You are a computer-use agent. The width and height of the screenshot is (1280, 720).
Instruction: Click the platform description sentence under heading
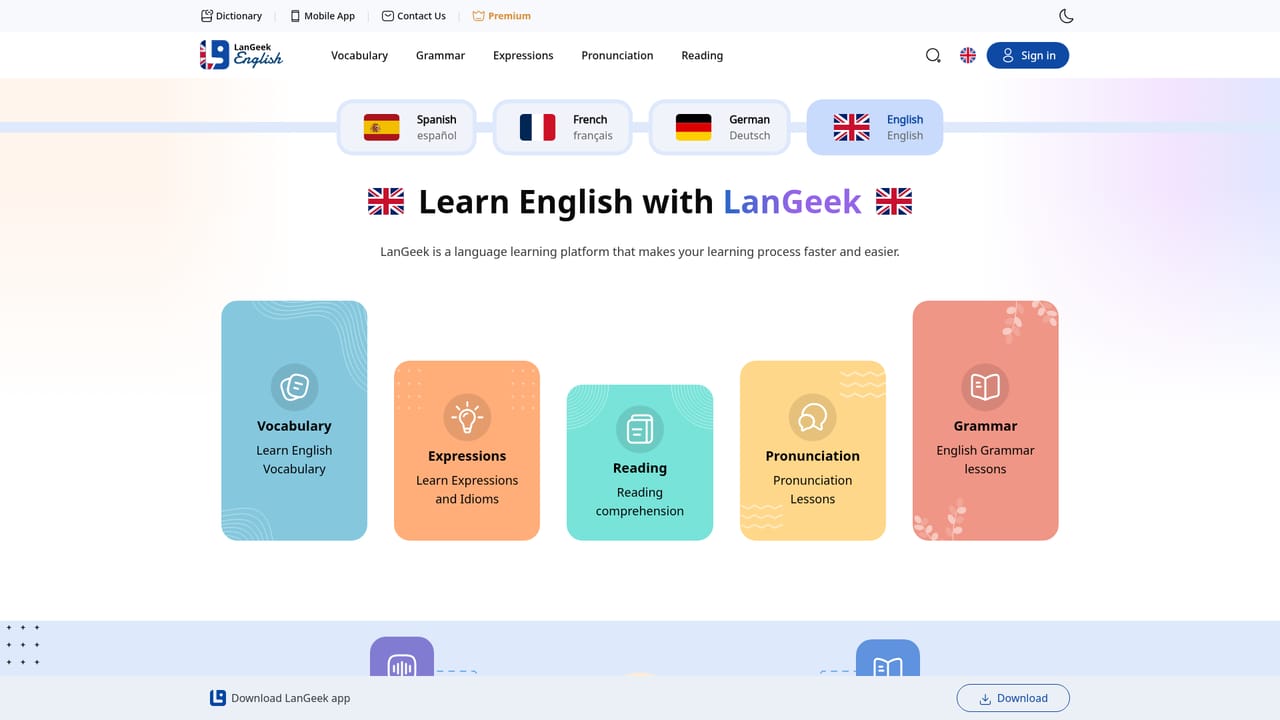point(640,252)
